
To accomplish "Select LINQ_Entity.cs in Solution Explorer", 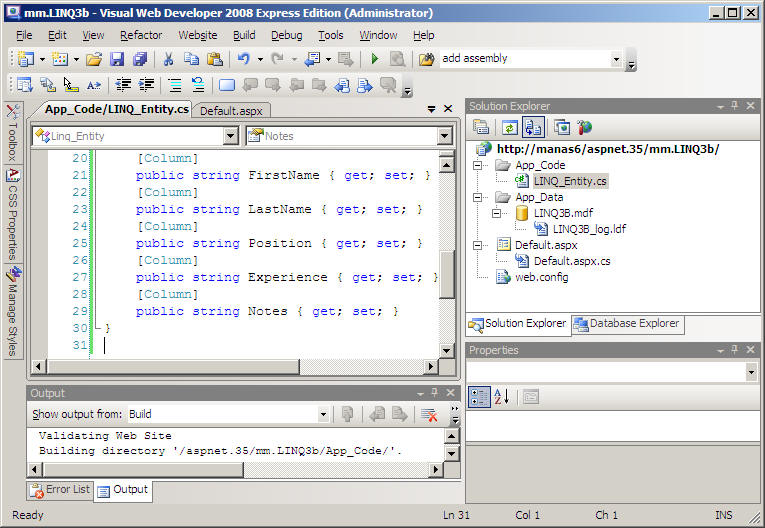I will 570,182.
